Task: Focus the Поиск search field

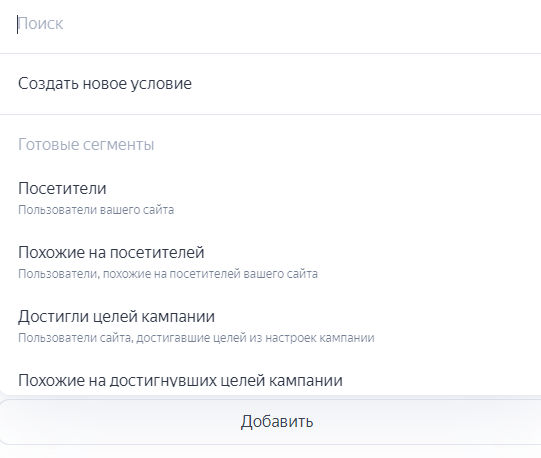Action: (x=270, y=24)
